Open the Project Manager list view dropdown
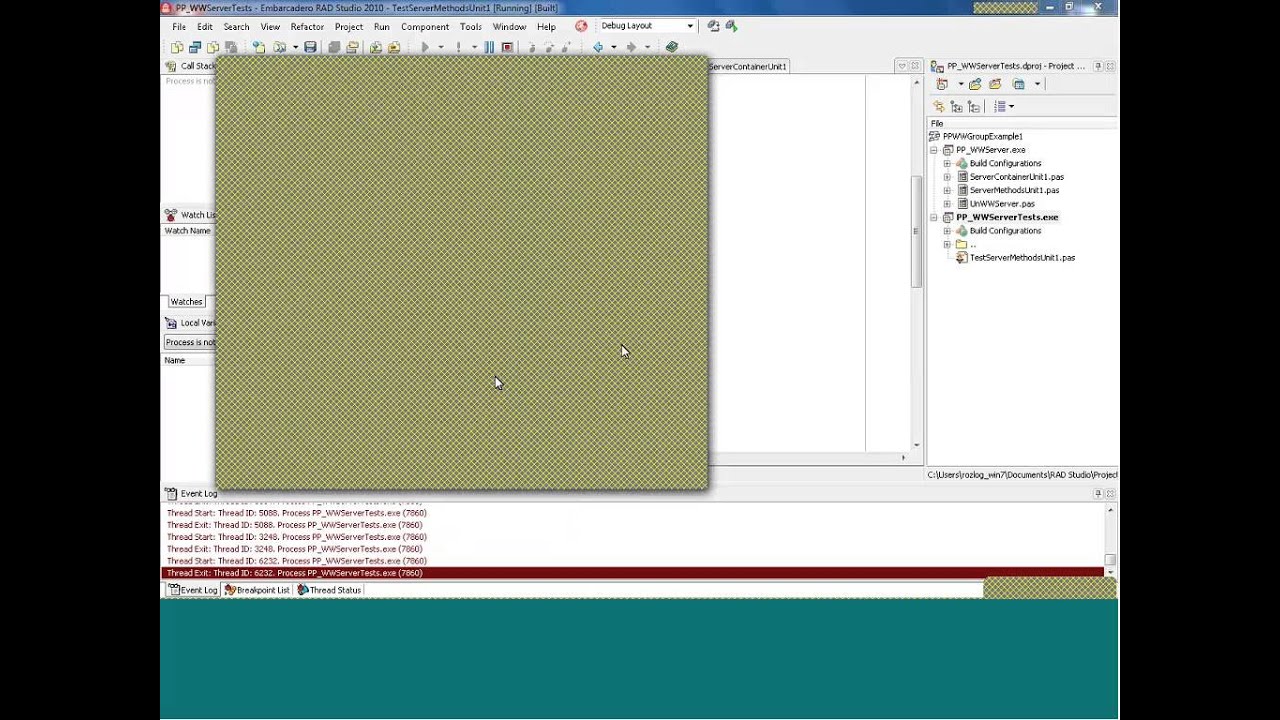1280x720 pixels. click(1011, 106)
